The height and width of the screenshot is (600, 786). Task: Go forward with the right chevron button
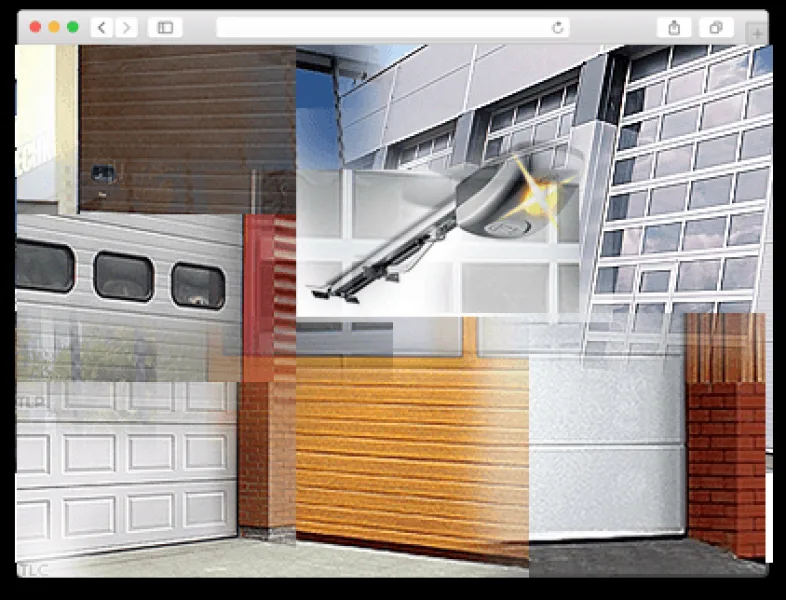pyautogui.click(x=126, y=28)
